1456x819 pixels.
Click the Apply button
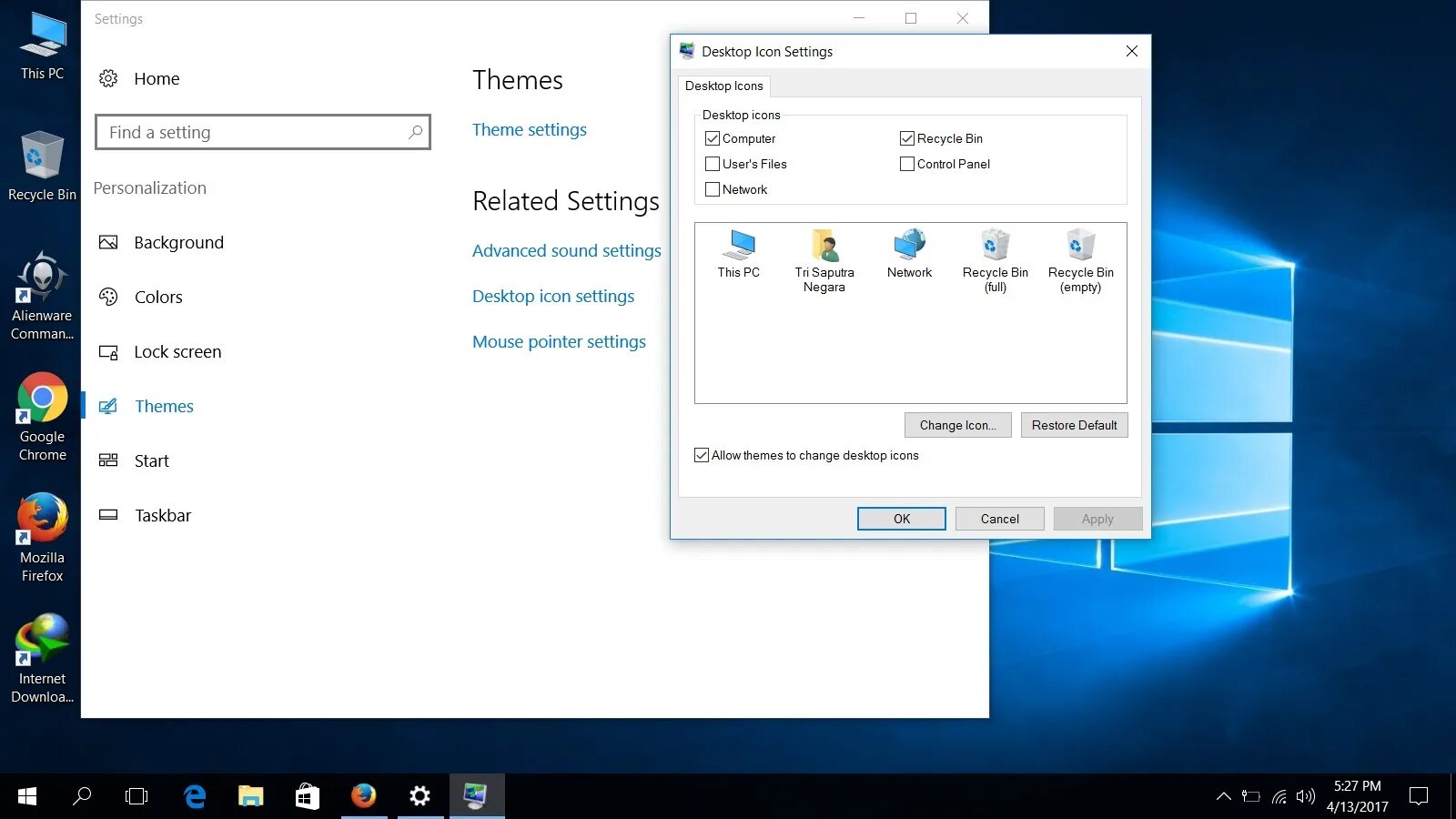coord(1097,519)
